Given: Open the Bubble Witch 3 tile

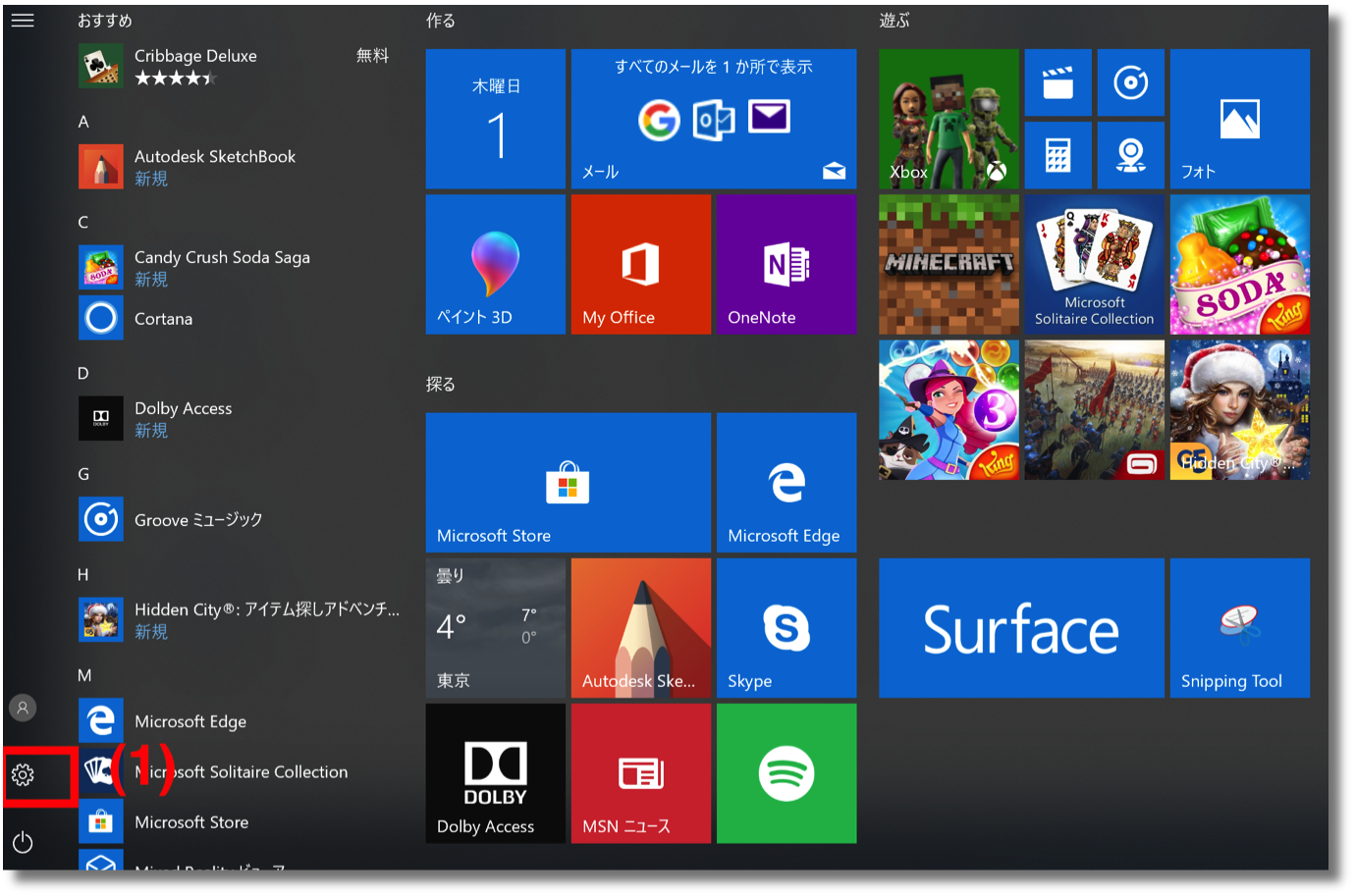Looking at the screenshot, I should [948, 410].
